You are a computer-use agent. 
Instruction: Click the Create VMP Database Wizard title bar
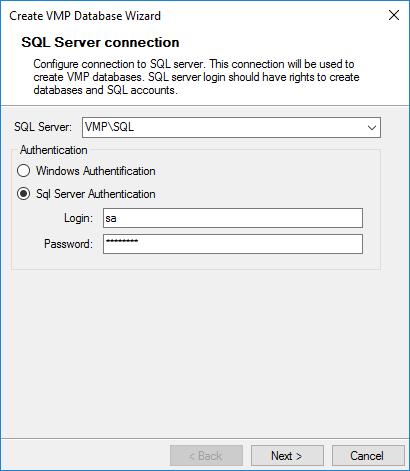85,16
